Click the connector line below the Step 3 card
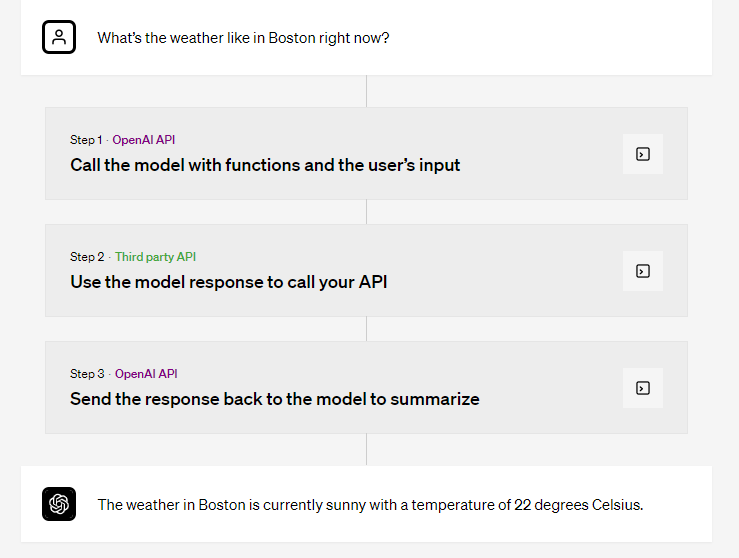The height and width of the screenshot is (558, 739). click(367, 449)
